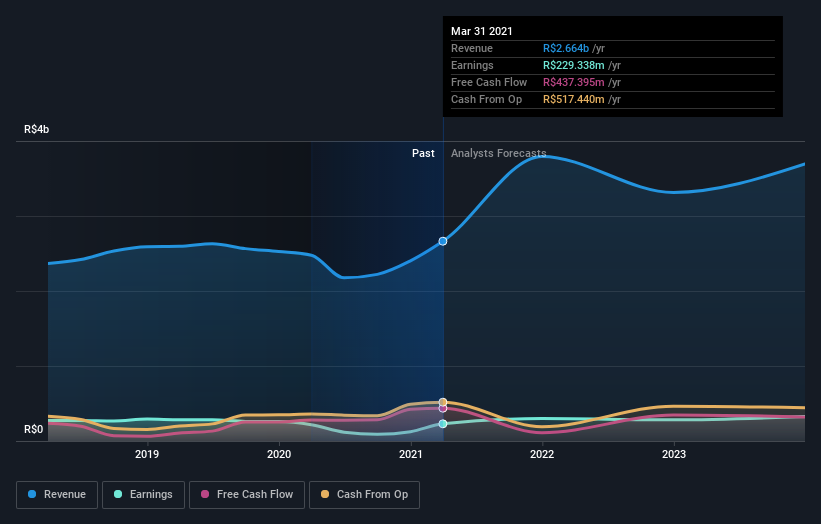Image resolution: width=821 pixels, height=524 pixels.
Task: Click the R$517.440m cash from op value
Action: [x=574, y=99]
